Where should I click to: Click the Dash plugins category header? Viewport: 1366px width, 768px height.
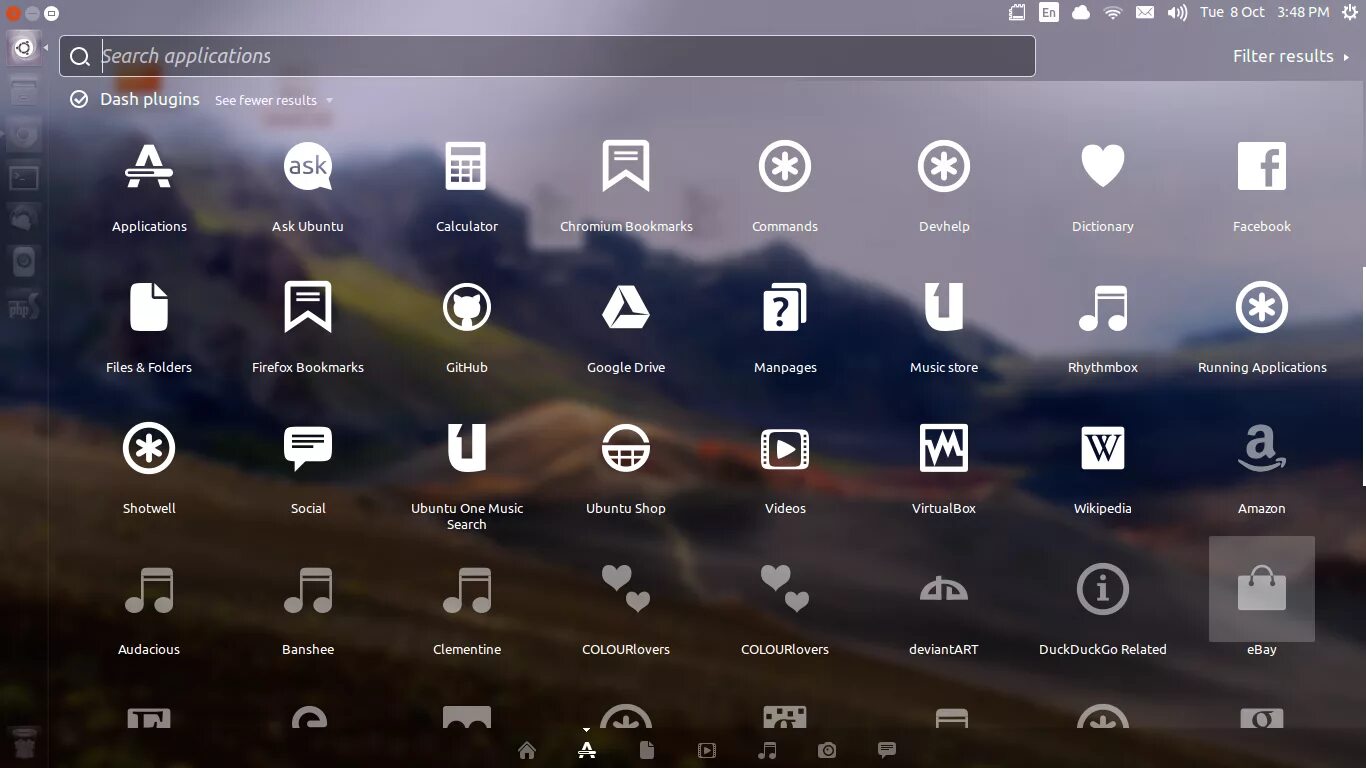coord(150,99)
